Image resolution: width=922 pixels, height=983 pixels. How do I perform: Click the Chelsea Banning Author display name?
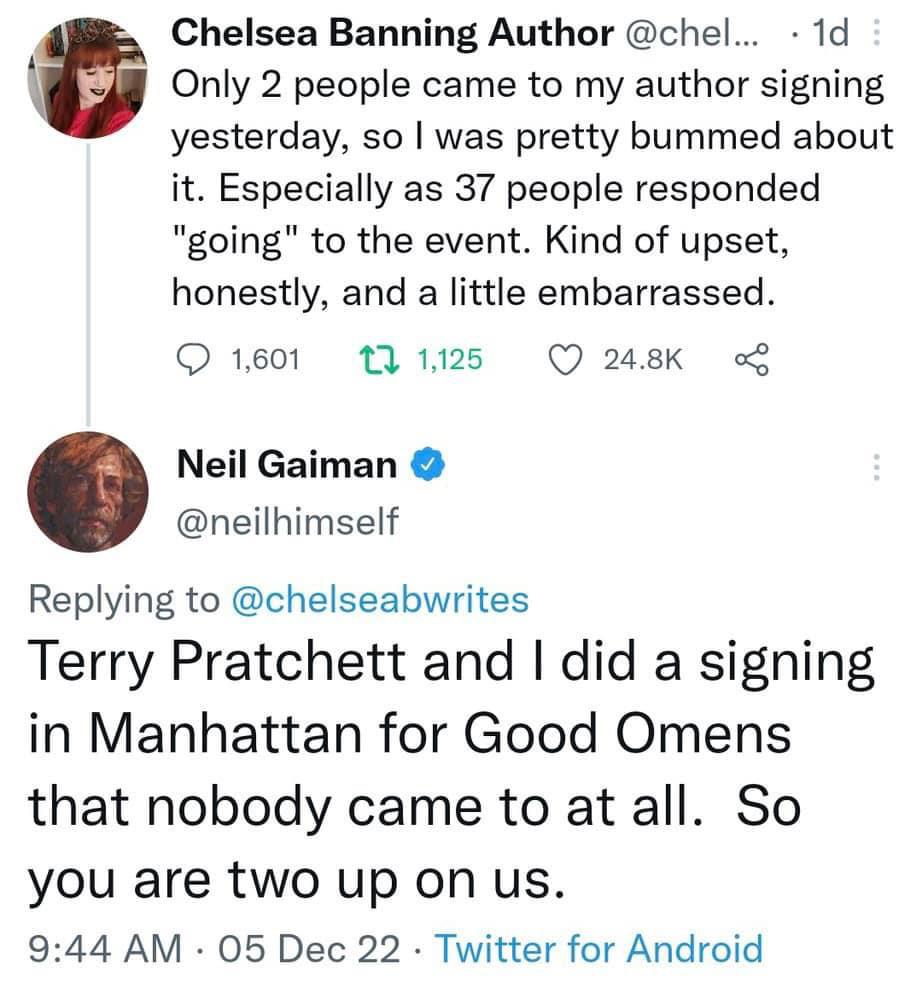[393, 33]
